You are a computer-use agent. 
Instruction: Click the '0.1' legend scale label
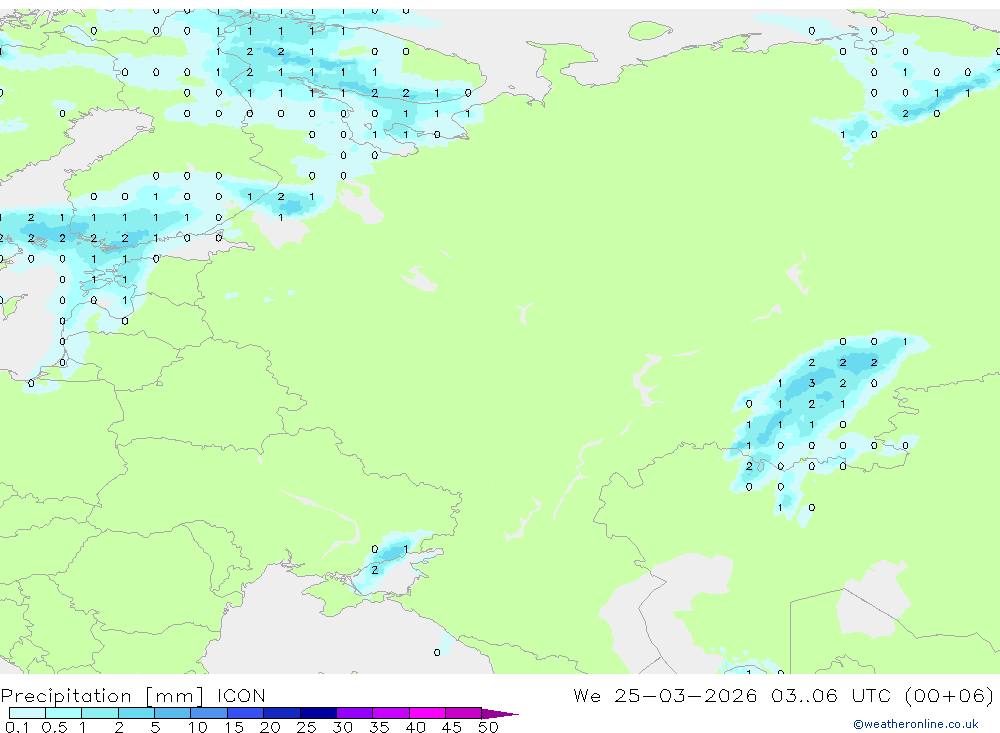click(17, 727)
